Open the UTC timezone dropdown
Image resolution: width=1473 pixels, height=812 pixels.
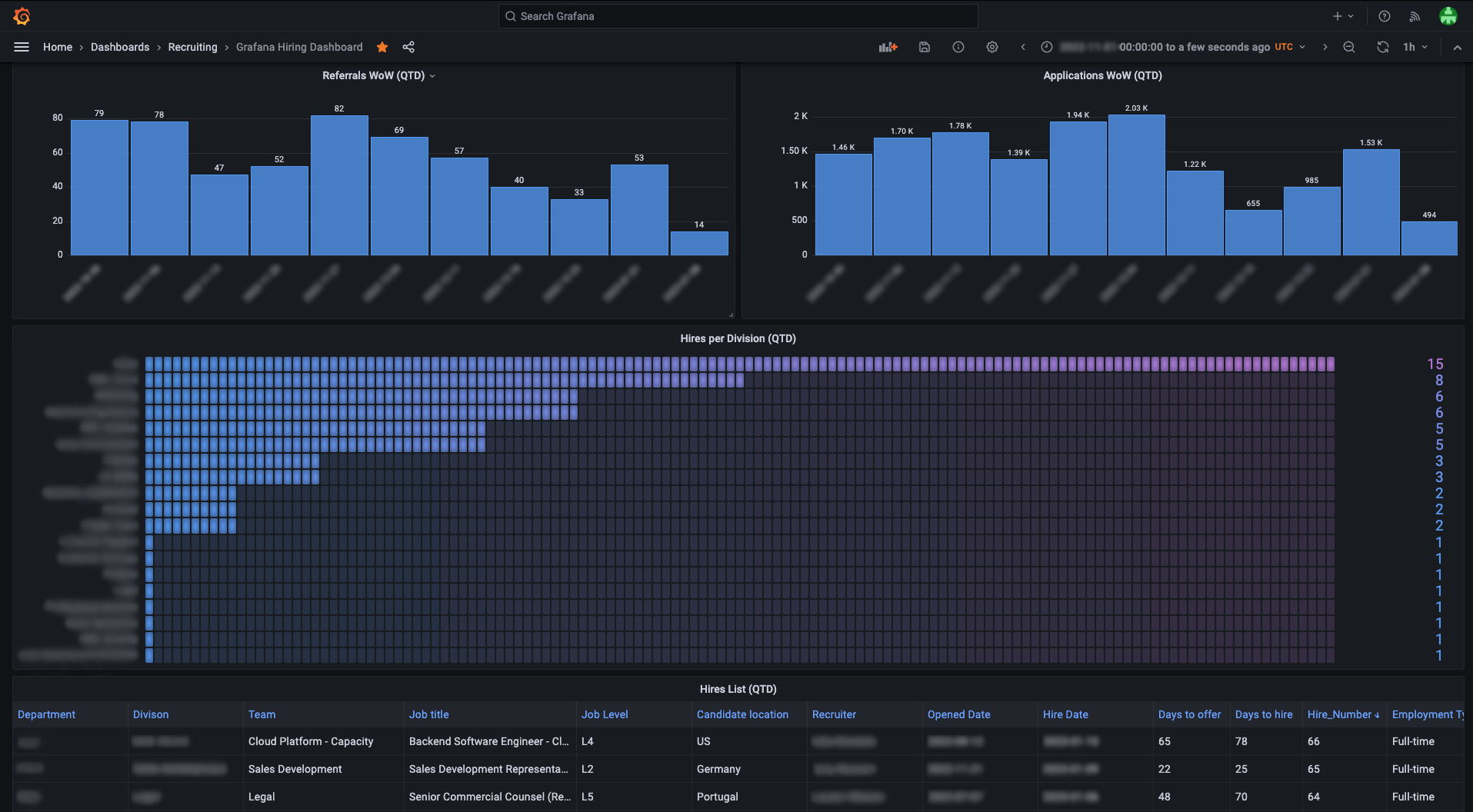(1288, 47)
